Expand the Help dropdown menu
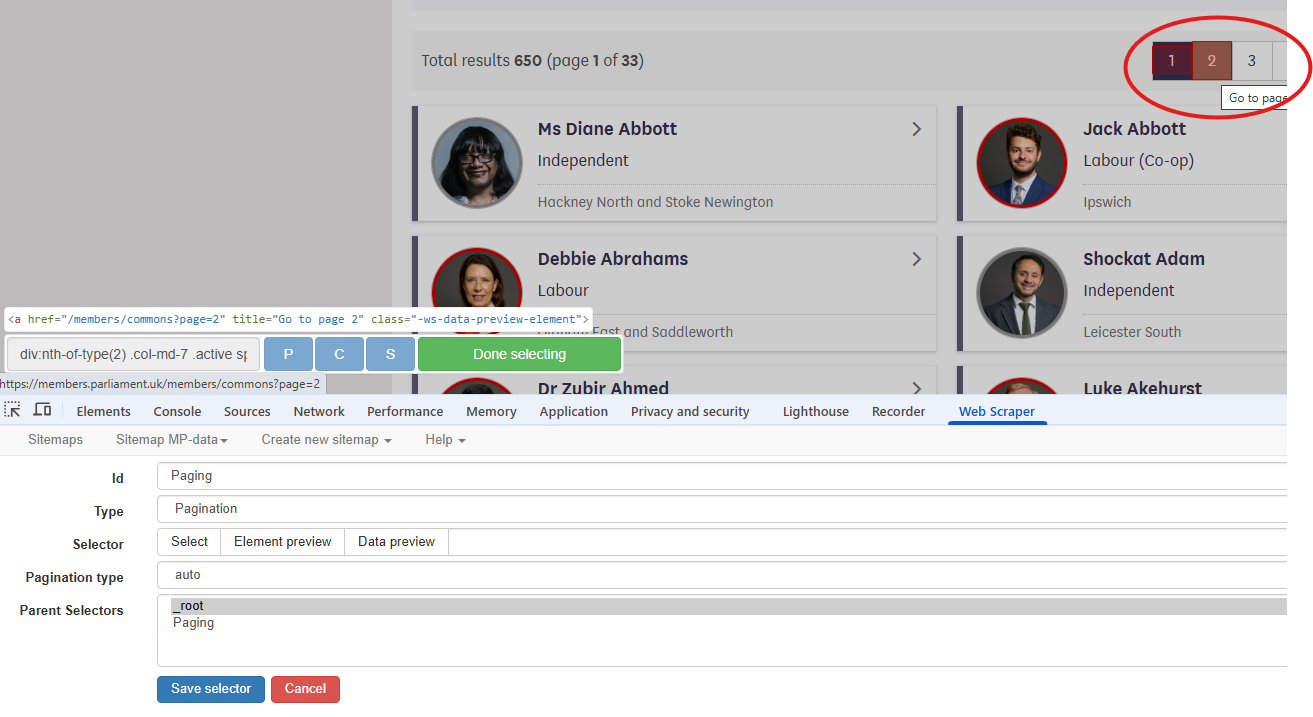 click(x=444, y=439)
